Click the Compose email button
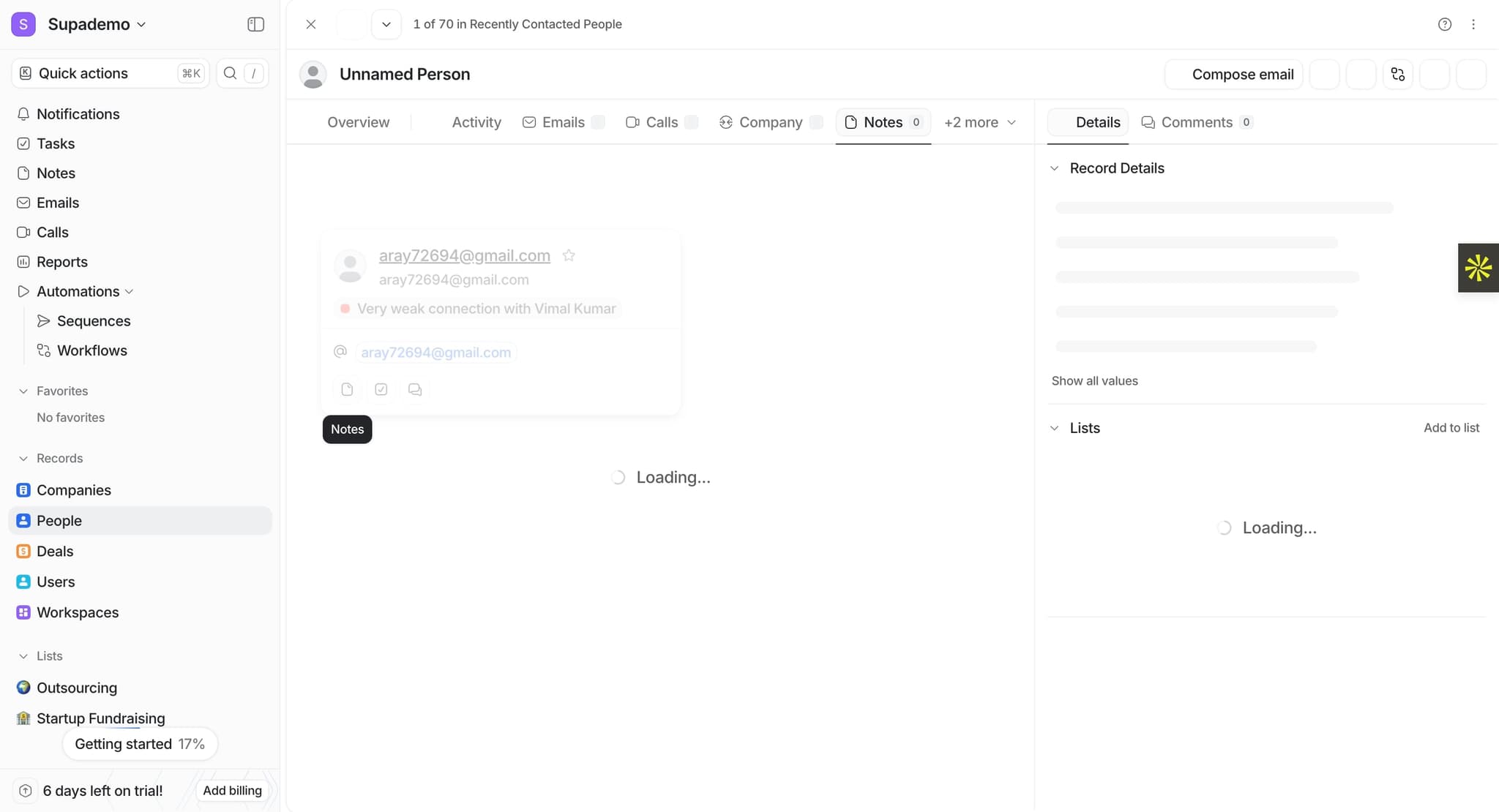Screen dimensions: 1499x812 coord(1233,75)
